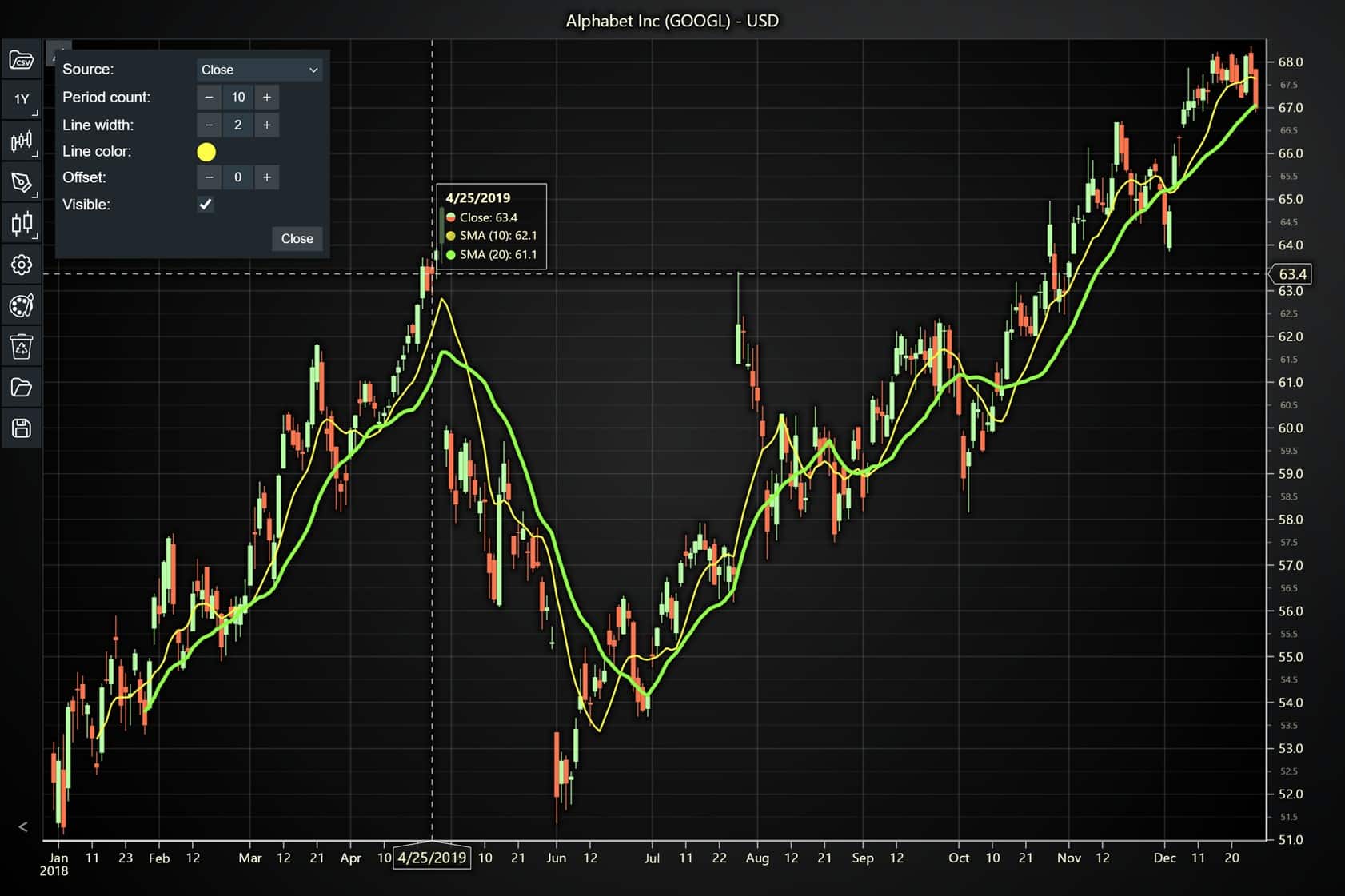Click the Jan 2018 time axis label
This screenshot has width=1345, height=896.
[56, 864]
